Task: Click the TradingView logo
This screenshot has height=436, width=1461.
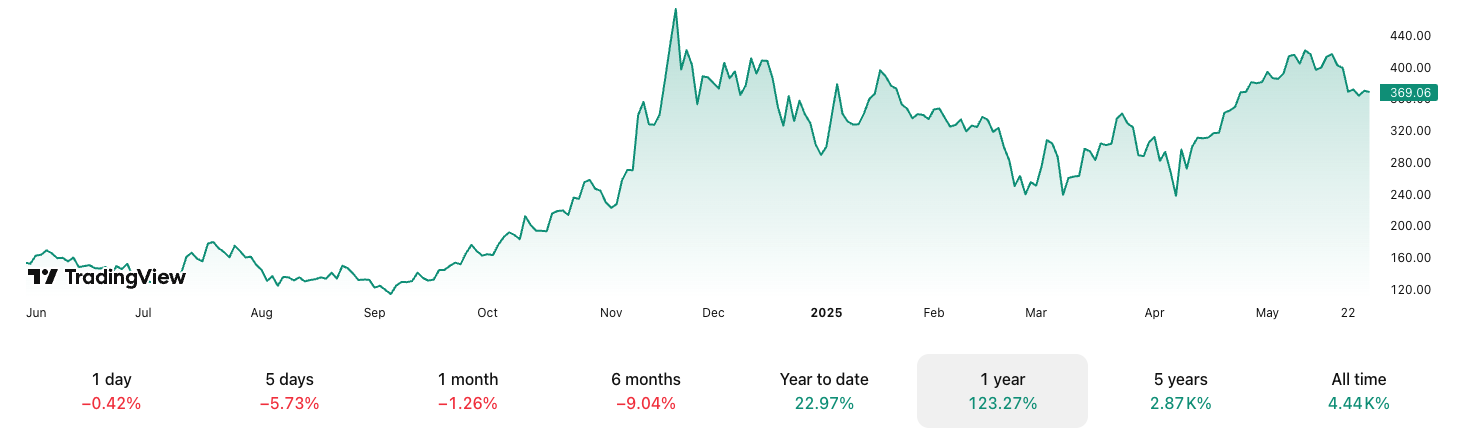Action: point(107,277)
